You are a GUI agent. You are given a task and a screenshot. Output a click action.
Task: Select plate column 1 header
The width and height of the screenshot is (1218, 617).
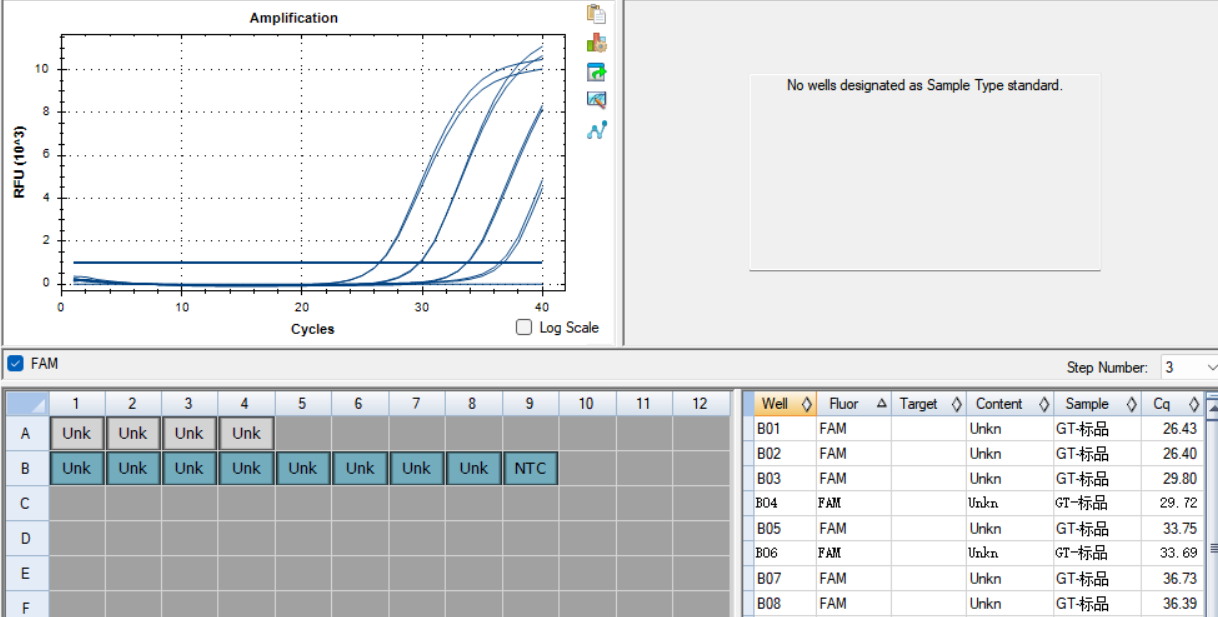76,403
